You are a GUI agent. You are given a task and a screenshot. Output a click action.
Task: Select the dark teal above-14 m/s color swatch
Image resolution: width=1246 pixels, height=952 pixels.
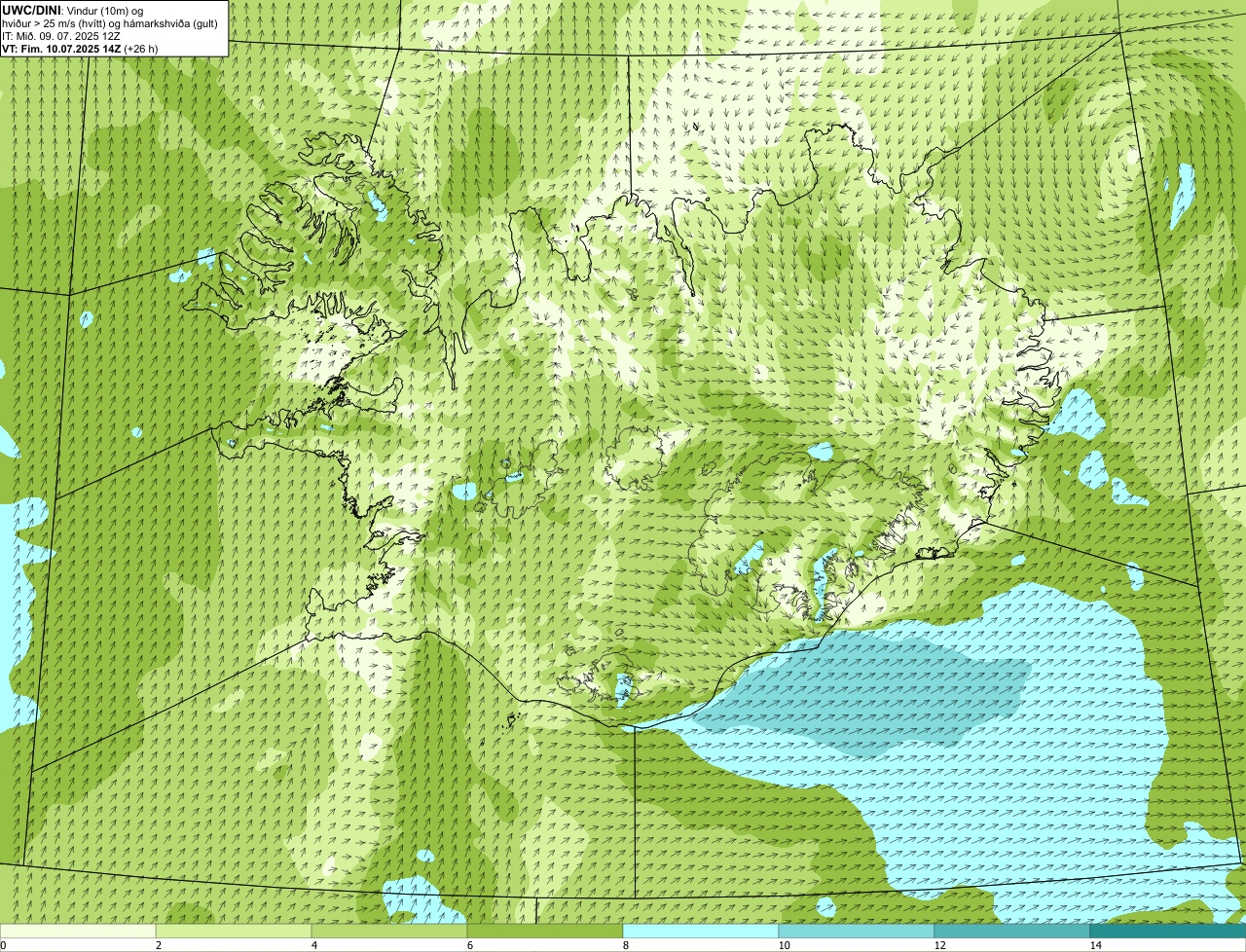click(x=1168, y=931)
